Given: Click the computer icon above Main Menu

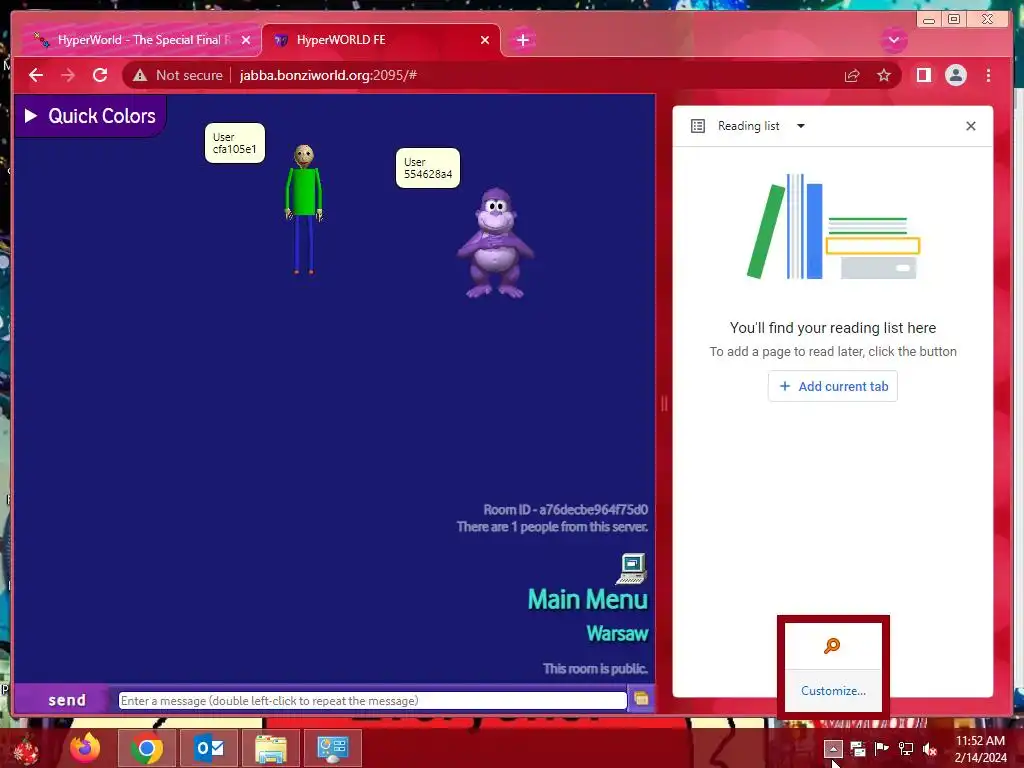Looking at the screenshot, I should (632, 569).
